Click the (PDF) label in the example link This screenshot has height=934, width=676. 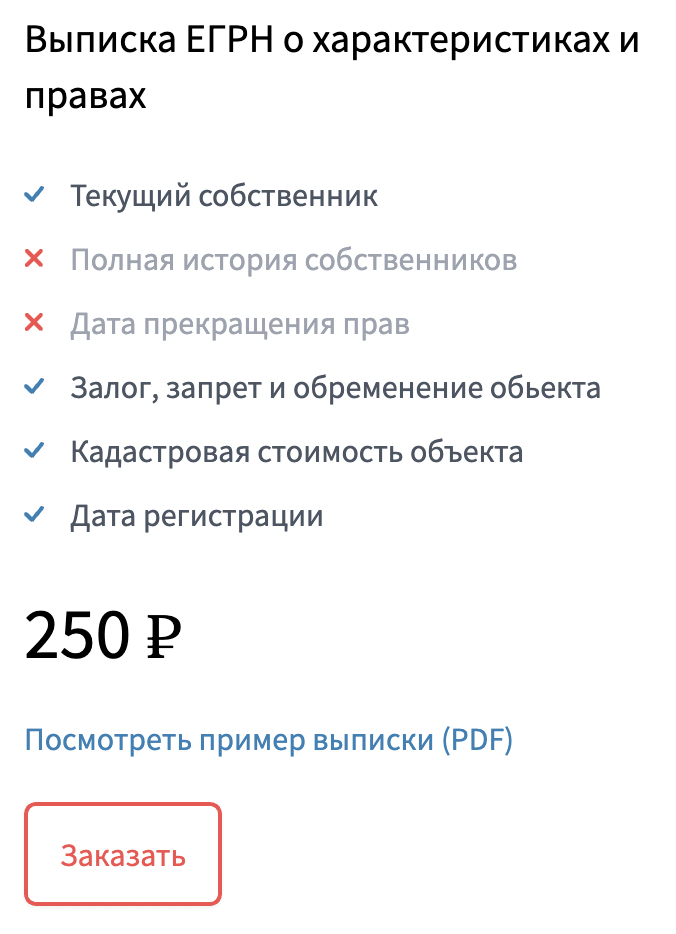(x=476, y=741)
